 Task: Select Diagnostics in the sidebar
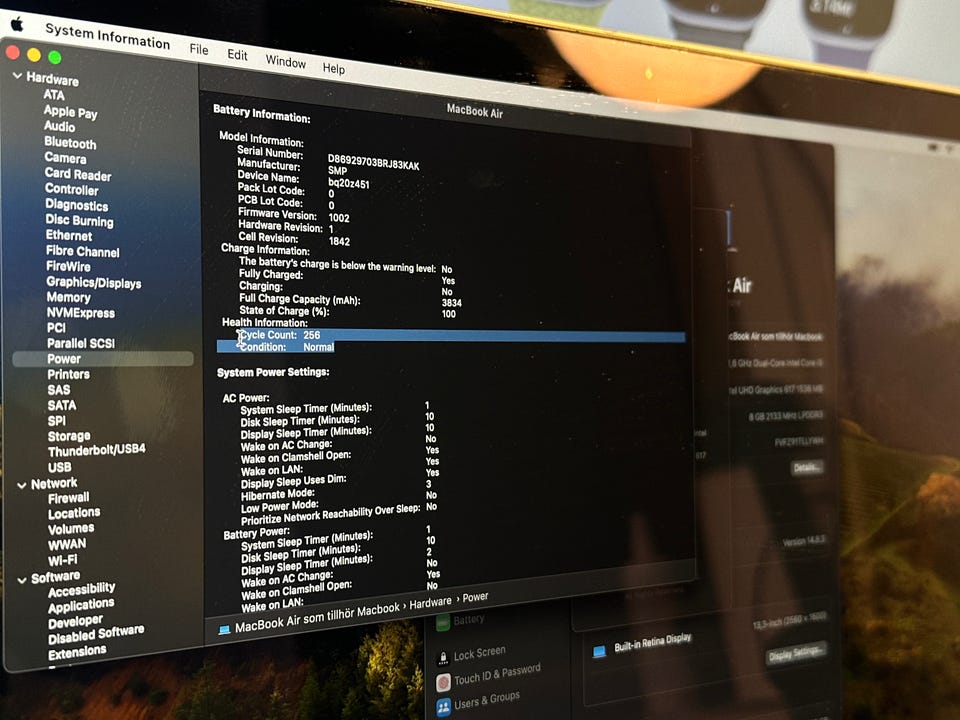pos(77,205)
